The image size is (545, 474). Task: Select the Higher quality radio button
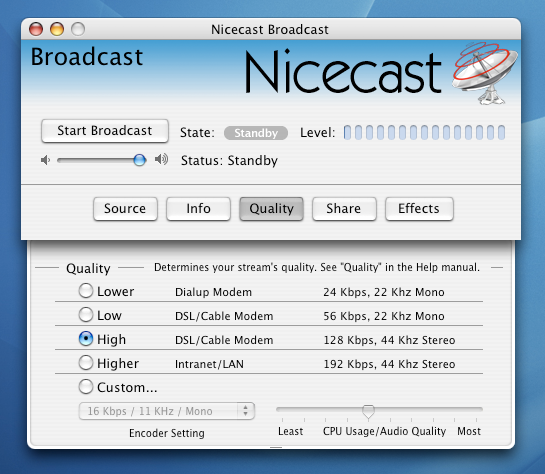[86, 363]
